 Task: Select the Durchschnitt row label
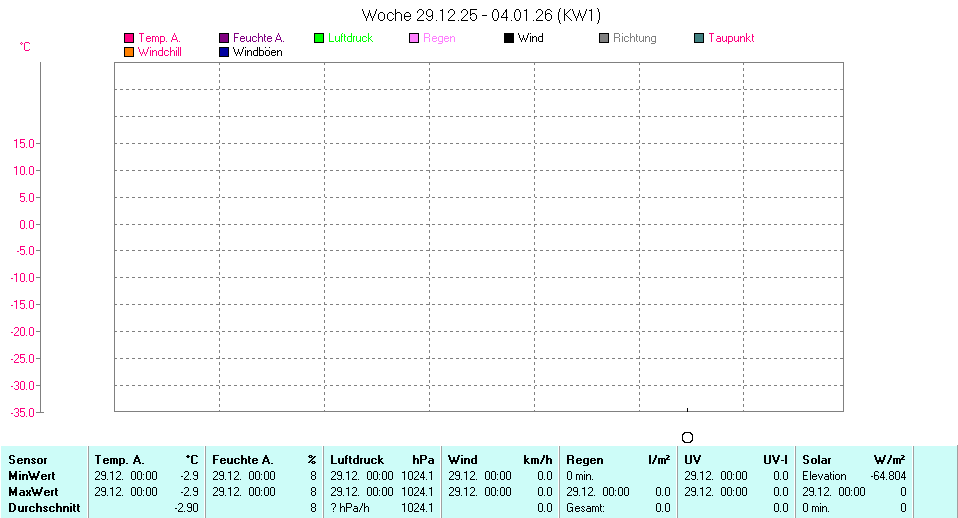43,508
